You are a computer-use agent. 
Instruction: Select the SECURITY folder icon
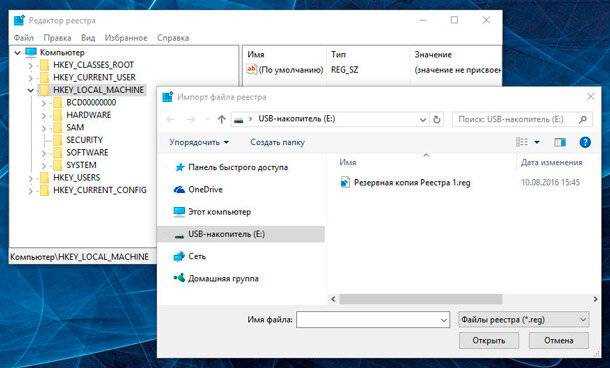coord(58,140)
